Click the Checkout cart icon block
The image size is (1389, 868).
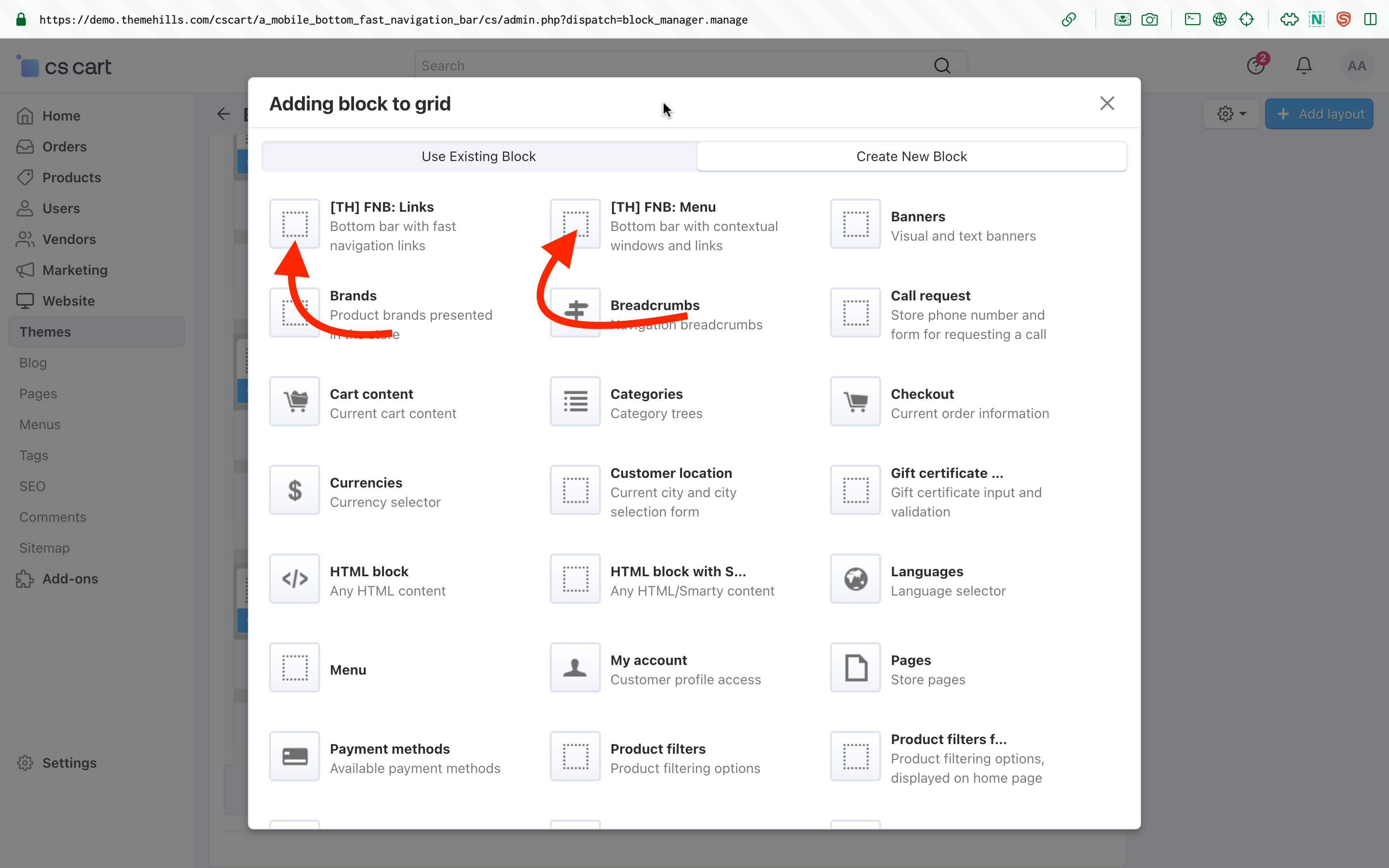click(x=855, y=401)
